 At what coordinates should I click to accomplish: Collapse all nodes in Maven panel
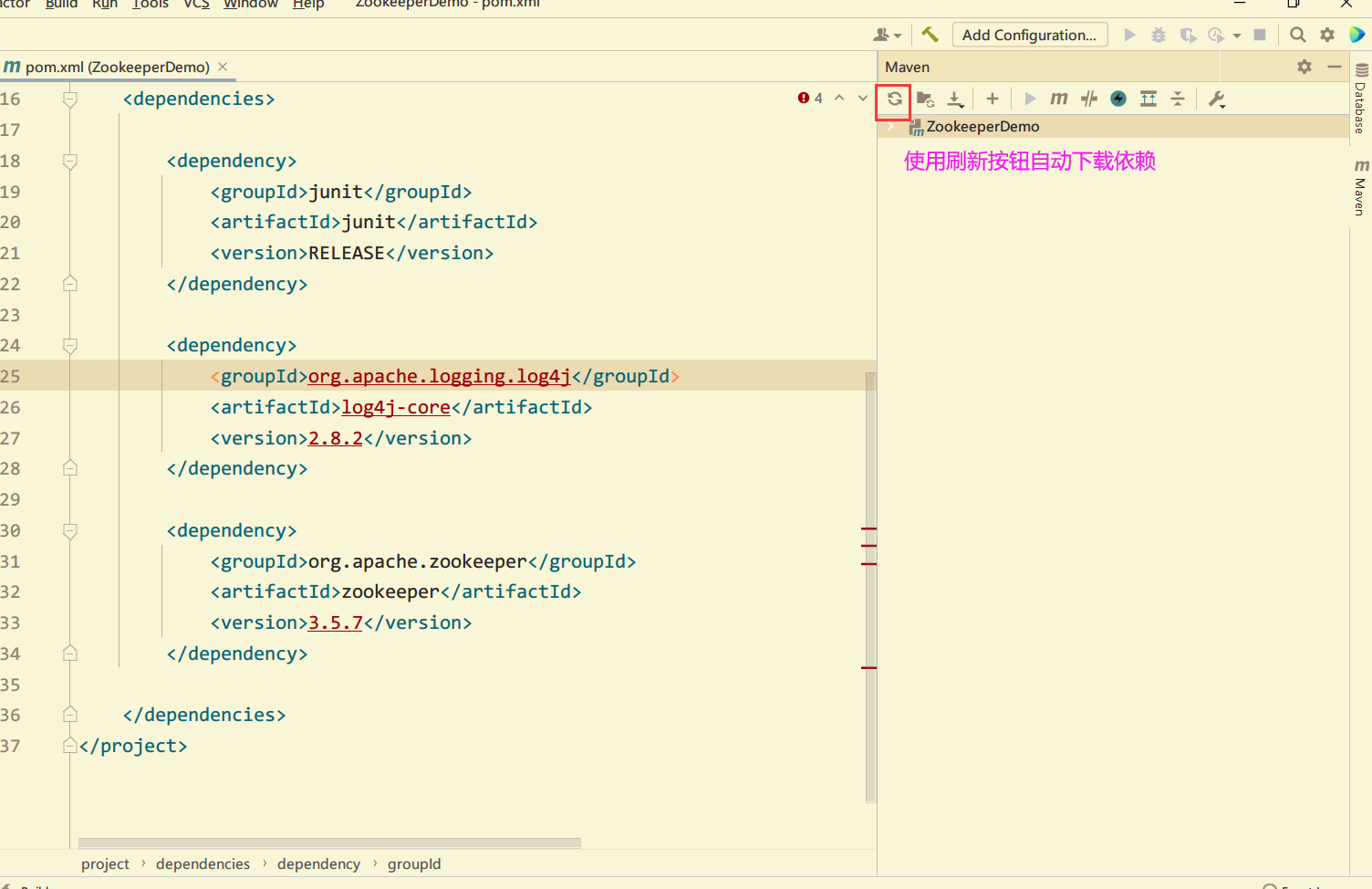point(1178,99)
